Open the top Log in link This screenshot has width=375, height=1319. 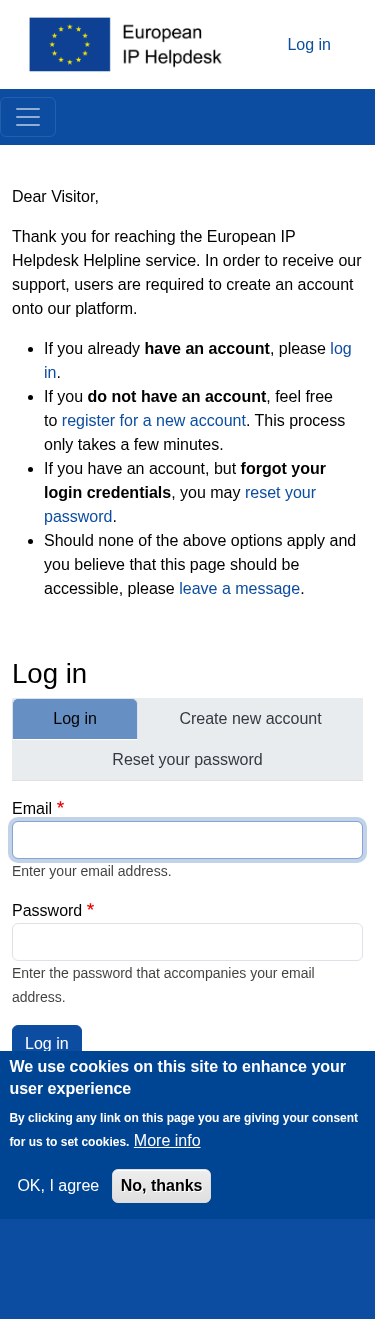309,44
